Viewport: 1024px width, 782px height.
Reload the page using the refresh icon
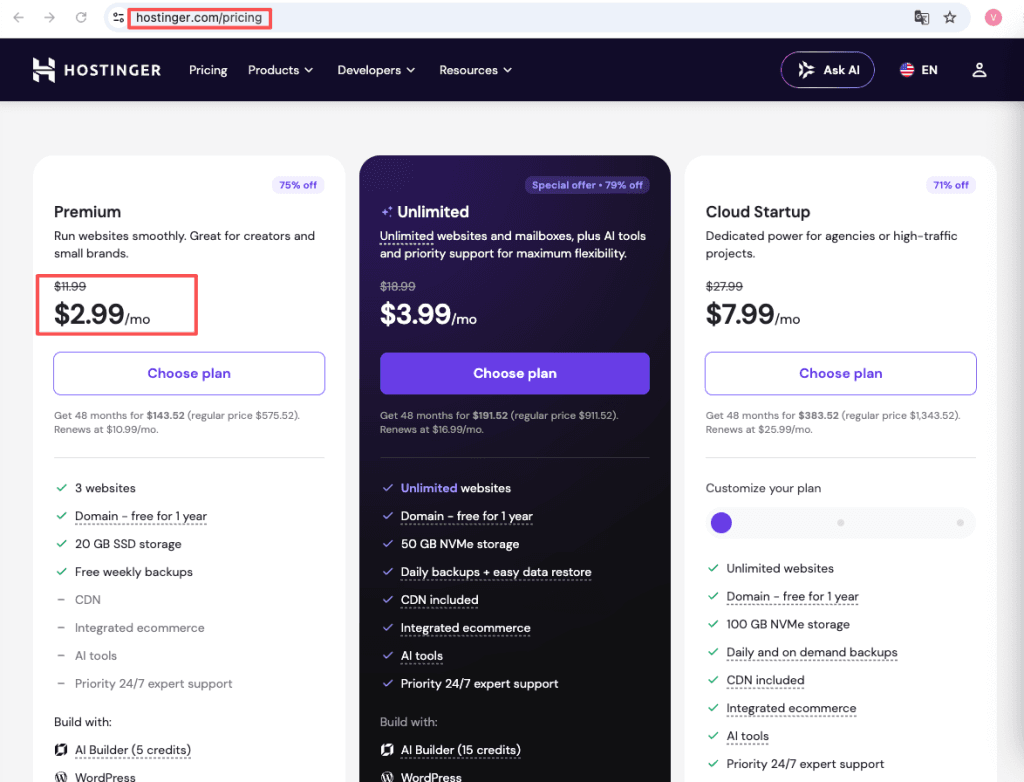click(x=81, y=18)
